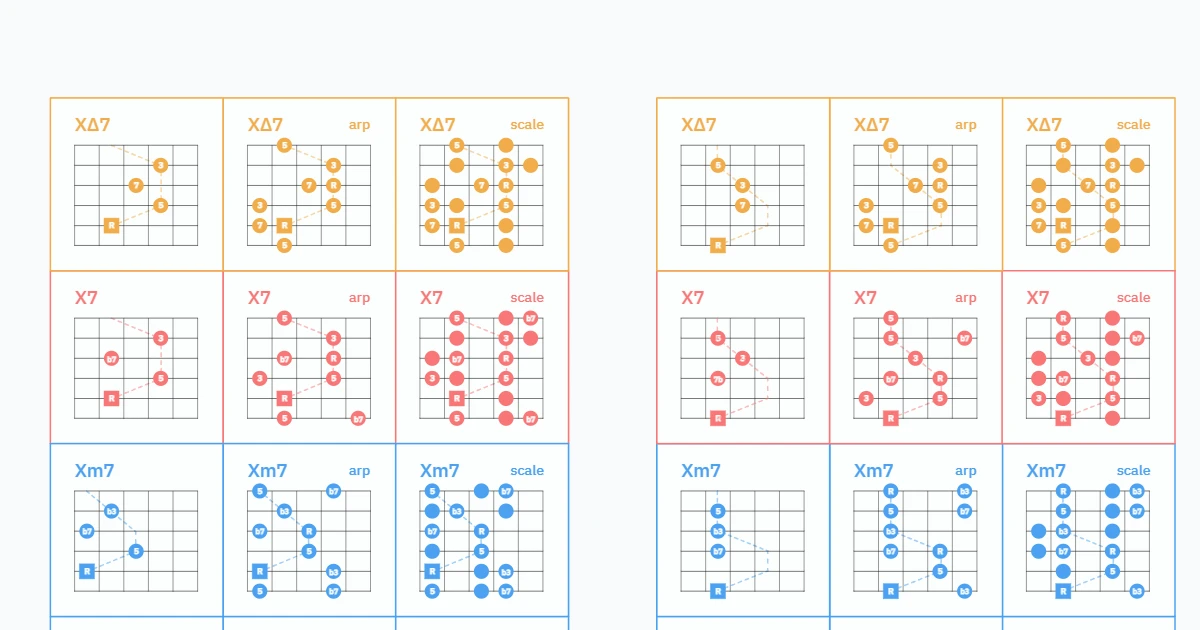Click b7 note dot in left-panel X7 chord diagram
1200x630 pixels.
111,358
